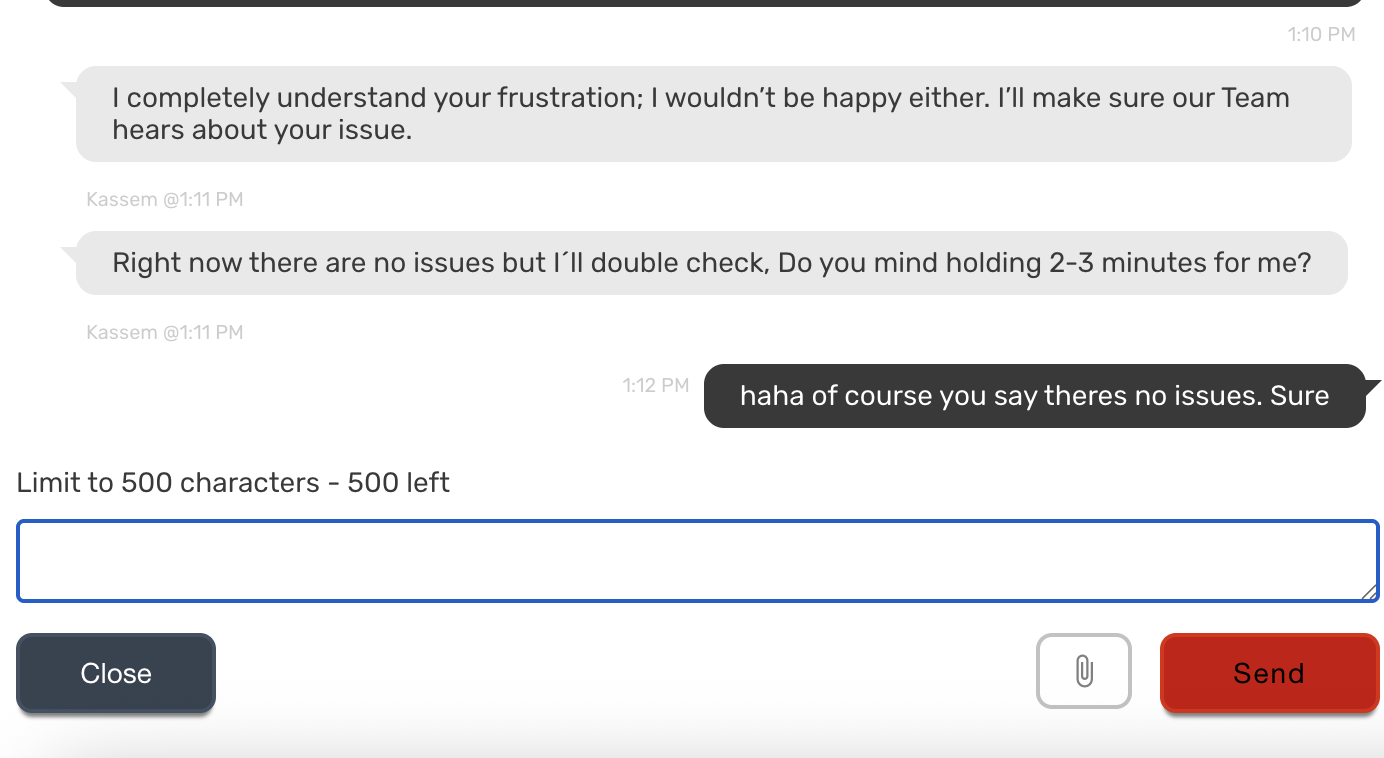Close the chat with the Close button
This screenshot has height=758, width=1384.
pyautogui.click(x=116, y=673)
